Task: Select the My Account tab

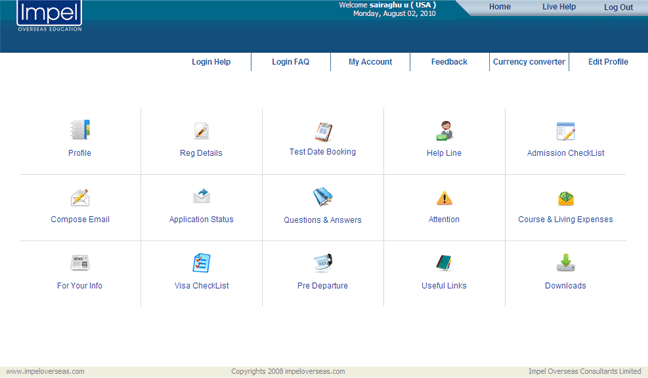Action: click(370, 62)
